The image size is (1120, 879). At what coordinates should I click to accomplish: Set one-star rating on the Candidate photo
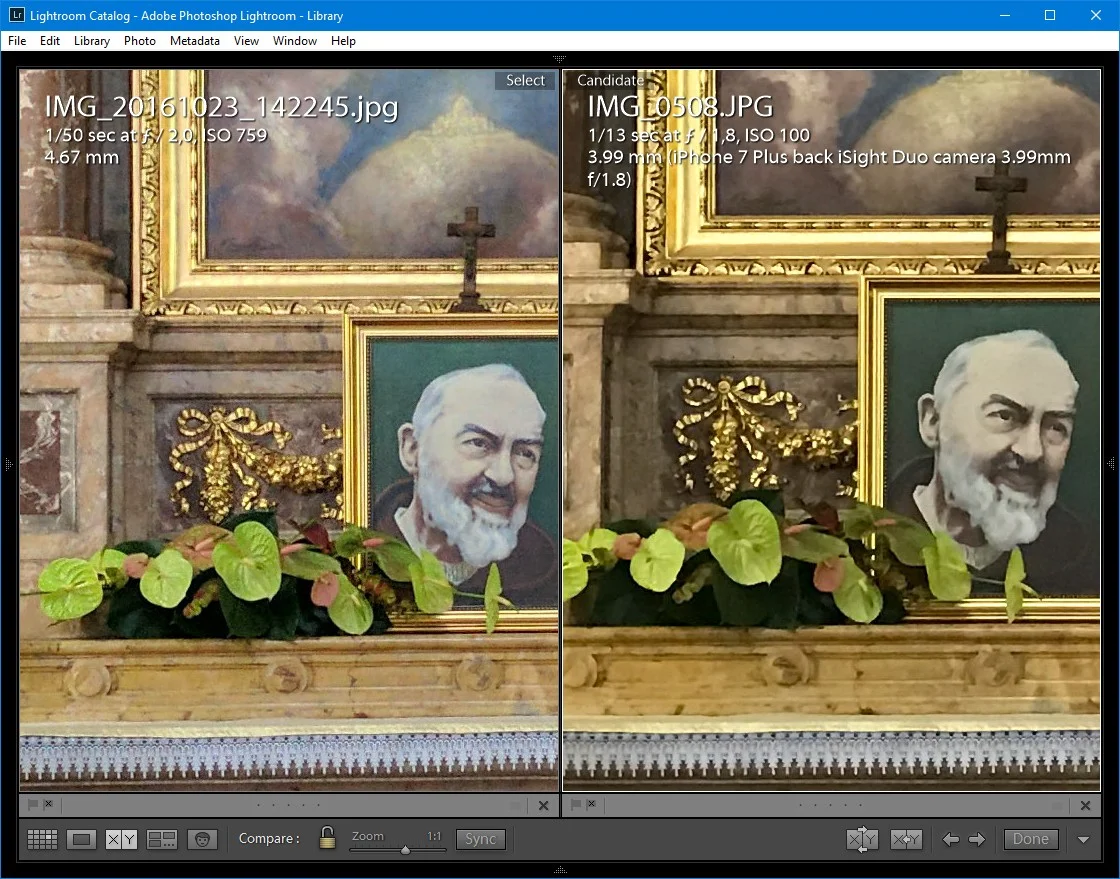click(x=801, y=805)
